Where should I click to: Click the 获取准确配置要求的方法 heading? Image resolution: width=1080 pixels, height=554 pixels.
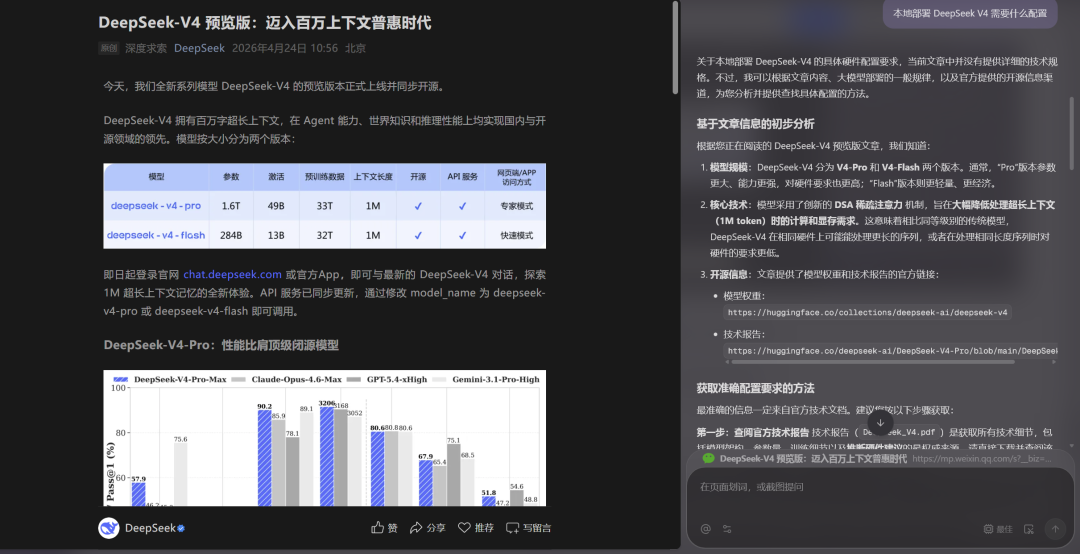coord(756,389)
